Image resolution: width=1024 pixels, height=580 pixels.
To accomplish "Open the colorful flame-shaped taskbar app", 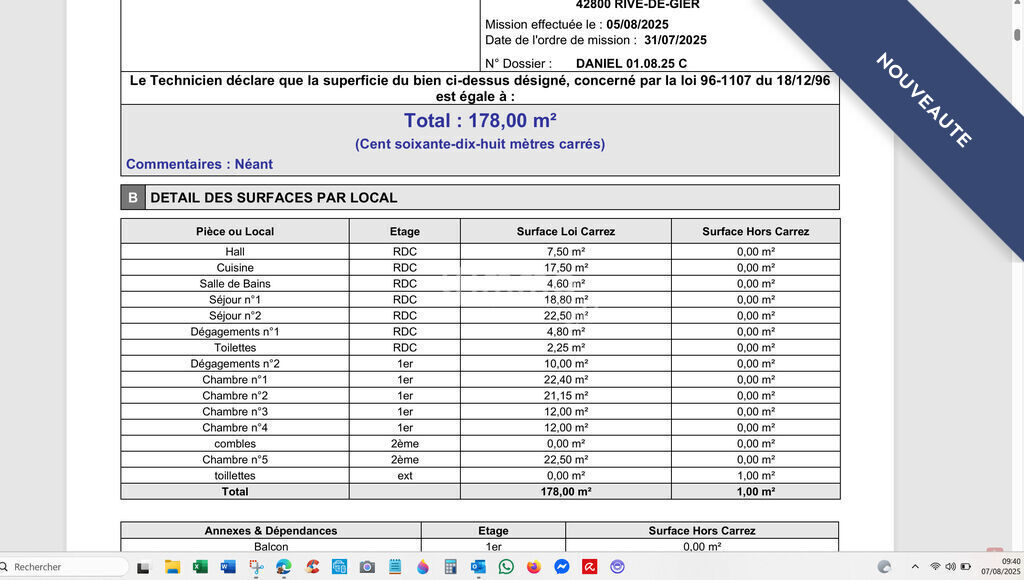I will click(x=423, y=567).
